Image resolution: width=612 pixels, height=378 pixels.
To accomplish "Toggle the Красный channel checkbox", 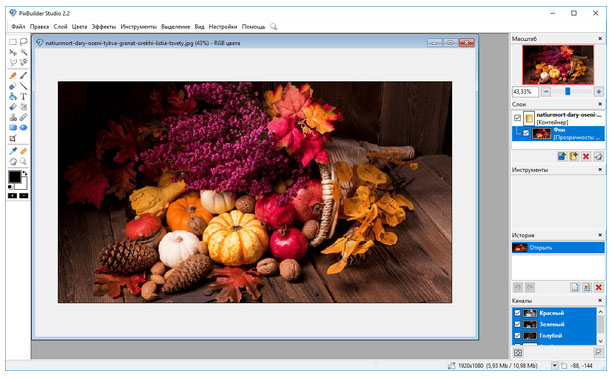I will pyautogui.click(x=518, y=313).
